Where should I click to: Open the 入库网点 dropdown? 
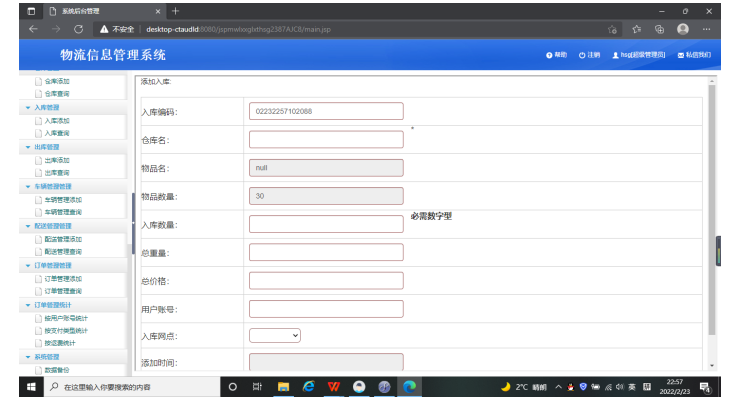[x=275, y=336]
